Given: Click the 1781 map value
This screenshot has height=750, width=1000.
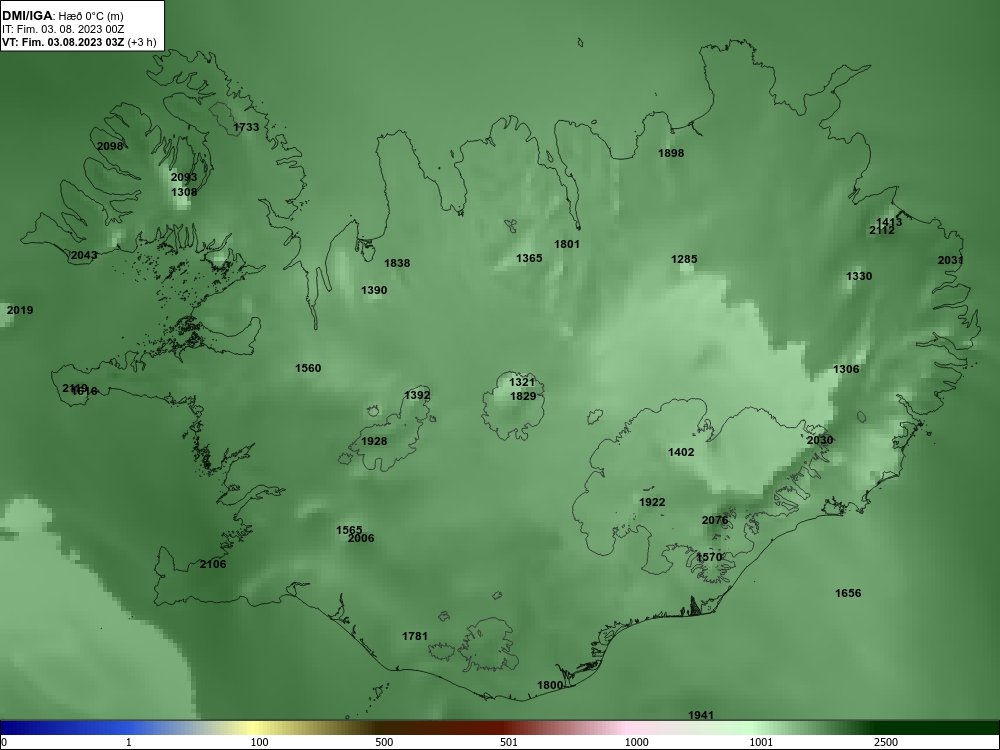Looking at the screenshot, I should [415, 636].
